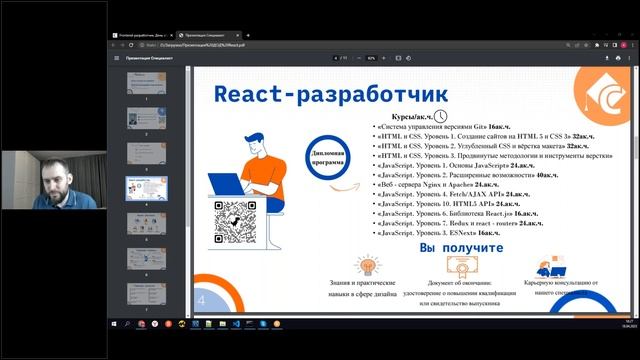This screenshot has height=360, width=640.
Task: Click the zoom out minus button
Action: tap(359, 58)
